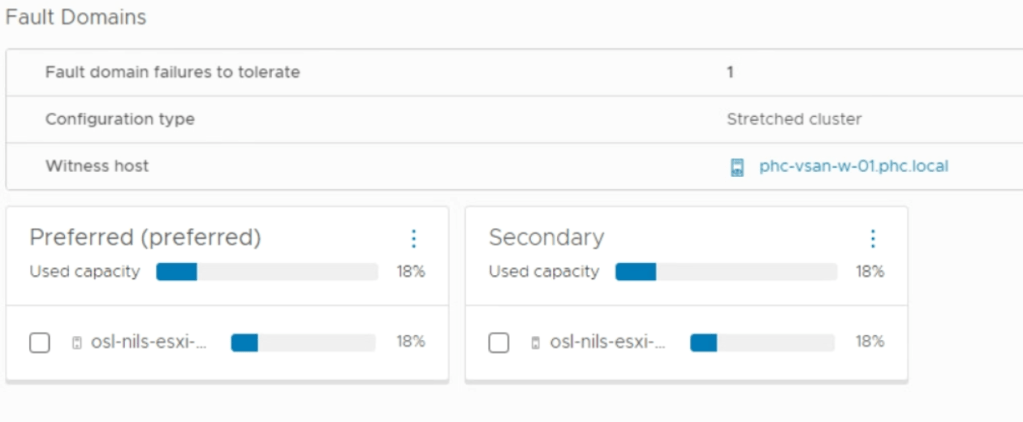Open Secondary fault domain actions menu

click(873, 238)
